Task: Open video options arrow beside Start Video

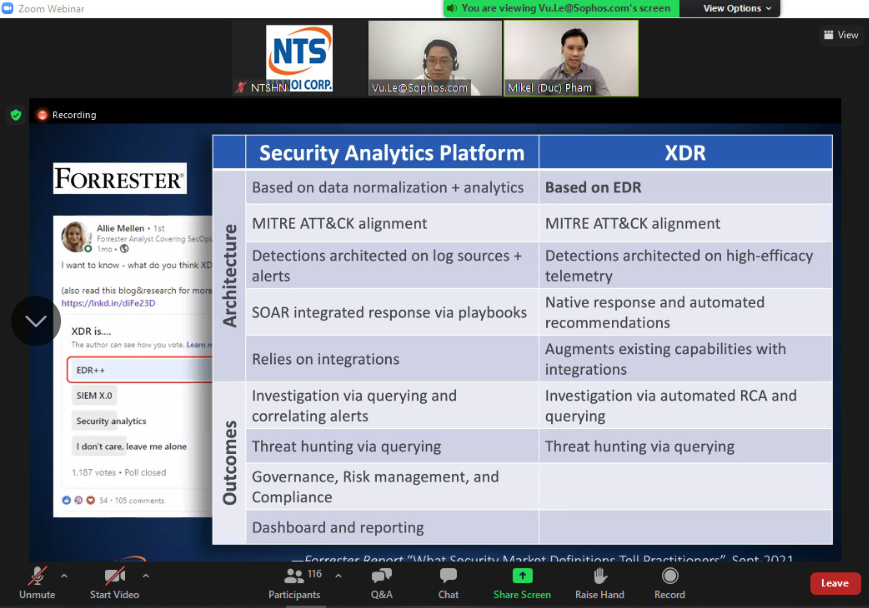Action: tap(146, 576)
